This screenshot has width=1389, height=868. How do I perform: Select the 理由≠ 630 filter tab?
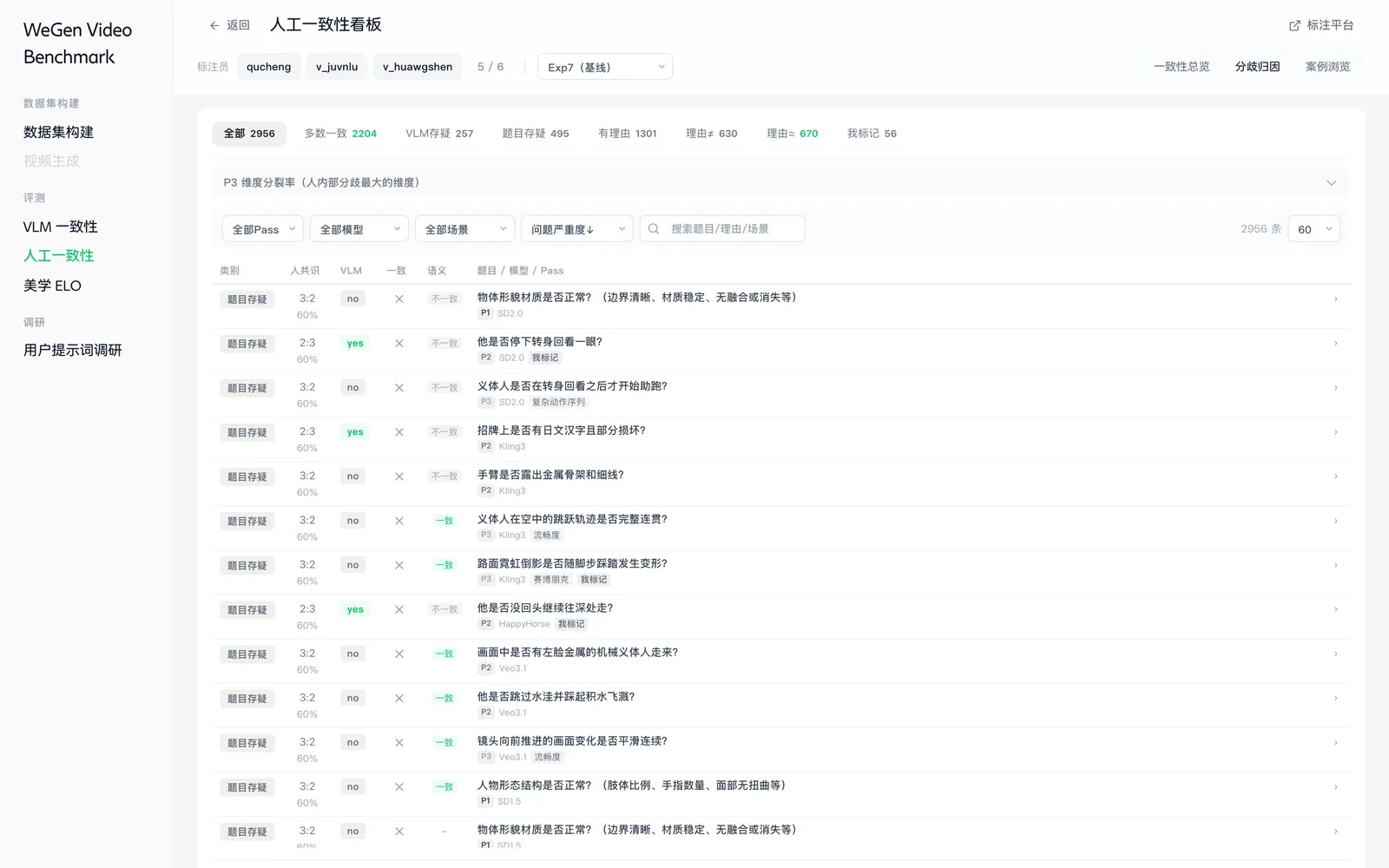[711, 134]
